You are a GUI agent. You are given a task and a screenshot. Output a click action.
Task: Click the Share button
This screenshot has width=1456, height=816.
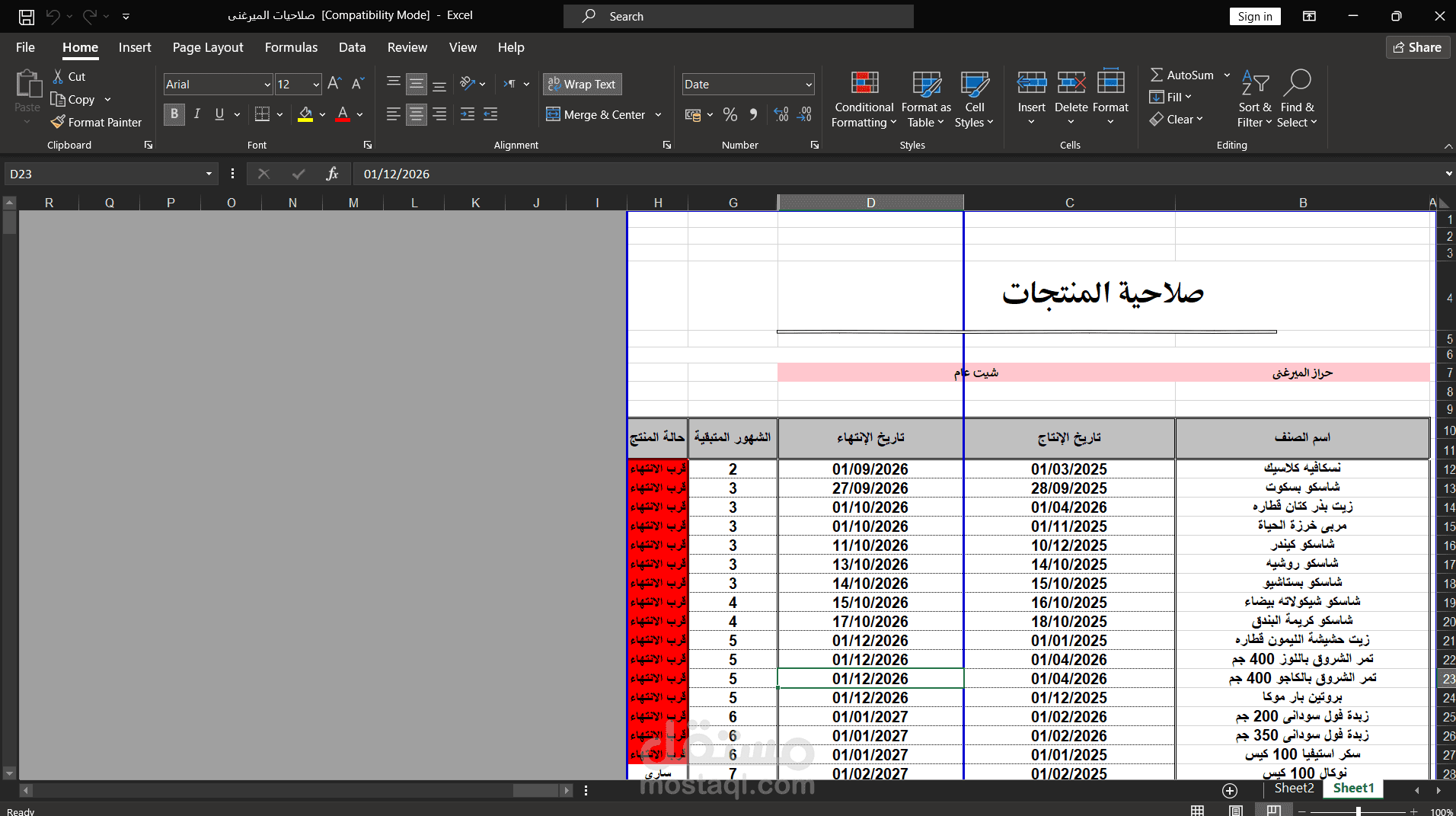point(1418,47)
